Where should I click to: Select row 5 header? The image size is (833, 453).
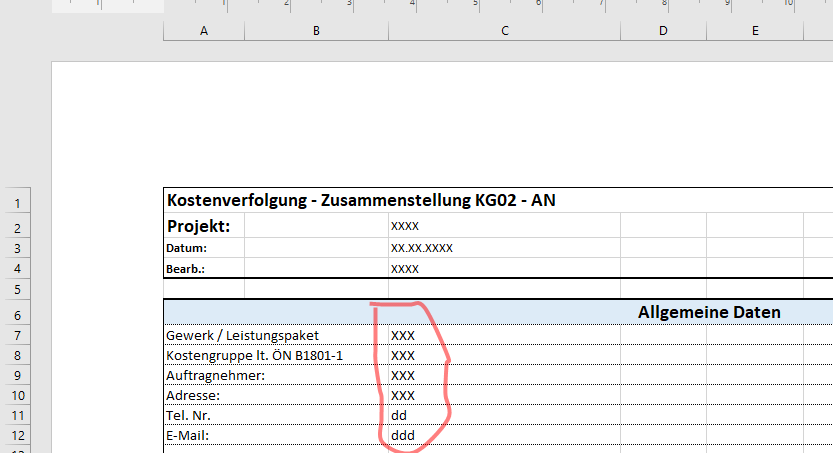click(25, 290)
